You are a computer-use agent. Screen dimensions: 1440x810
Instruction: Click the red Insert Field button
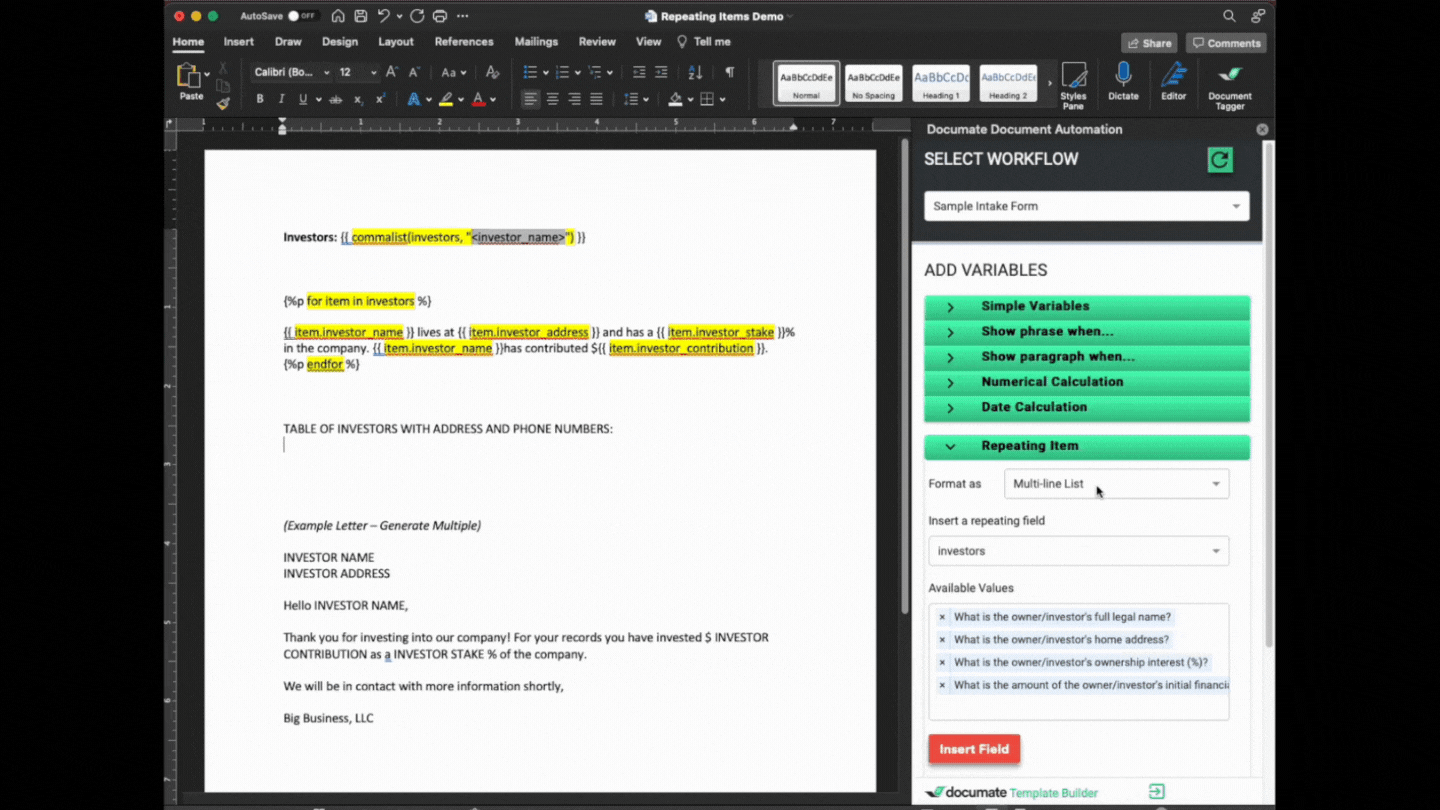(974, 749)
